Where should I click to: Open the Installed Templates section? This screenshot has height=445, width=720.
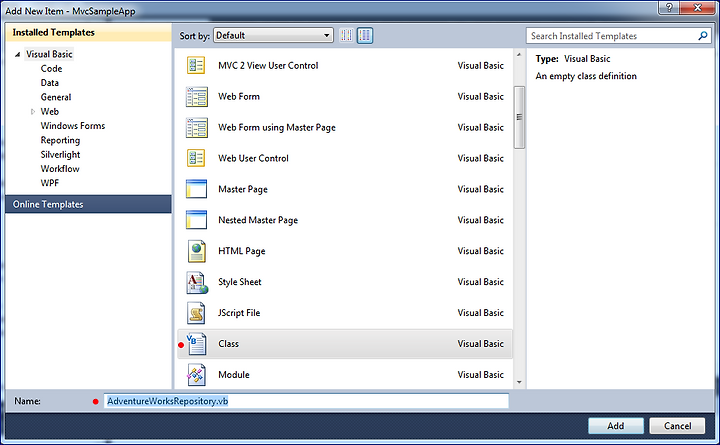point(88,33)
